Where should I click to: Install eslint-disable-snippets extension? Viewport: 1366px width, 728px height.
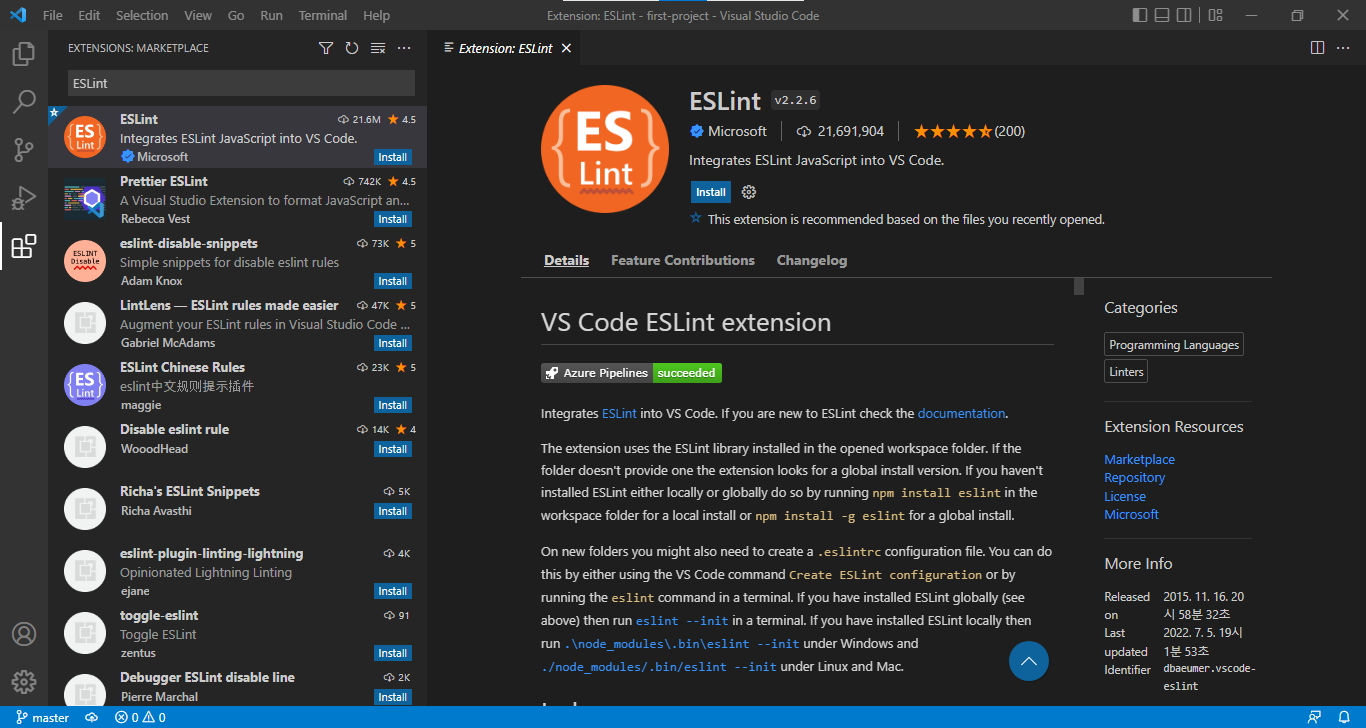(392, 281)
